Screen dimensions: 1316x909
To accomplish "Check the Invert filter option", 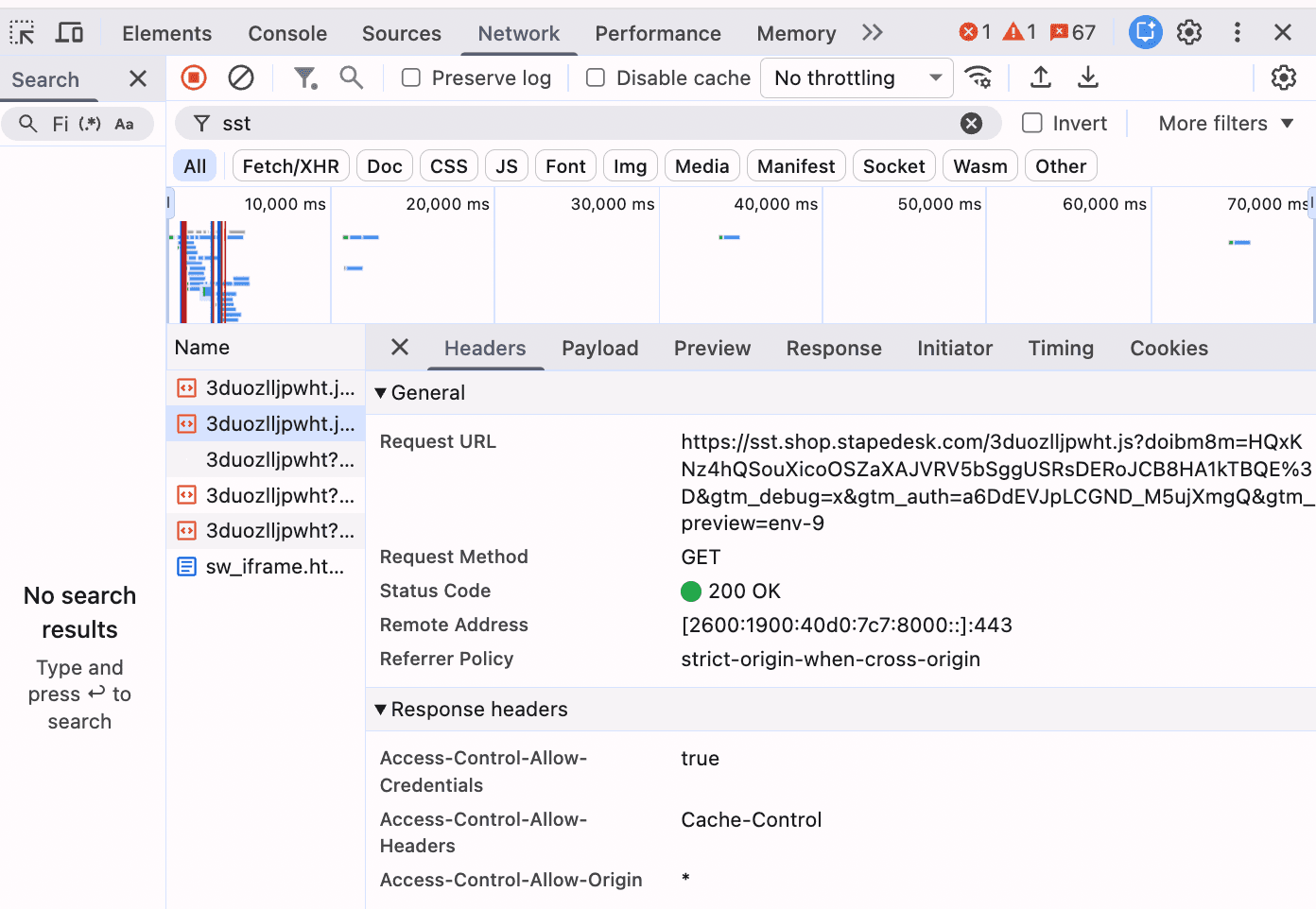I will point(1030,123).
